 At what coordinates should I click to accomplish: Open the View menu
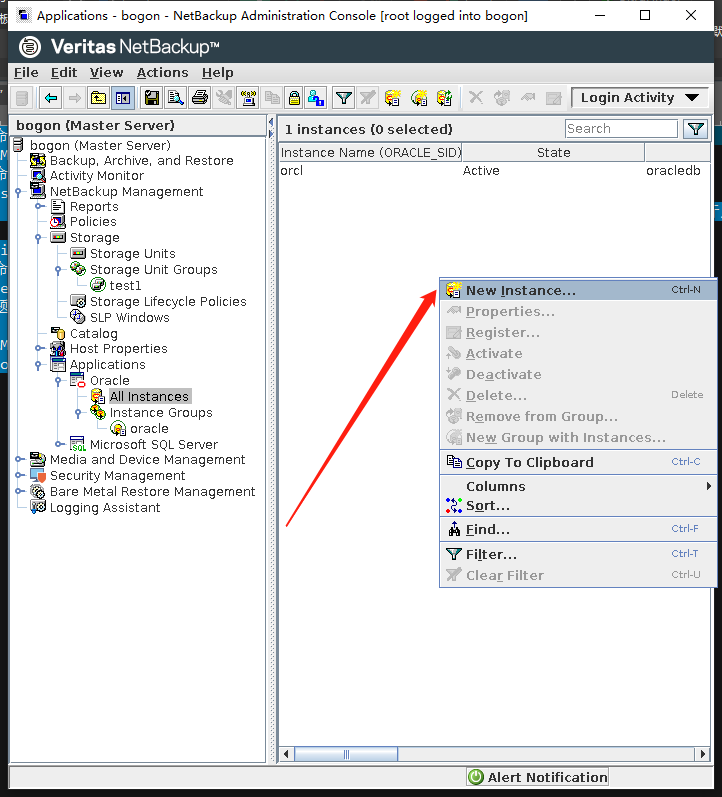(x=106, y=73)
